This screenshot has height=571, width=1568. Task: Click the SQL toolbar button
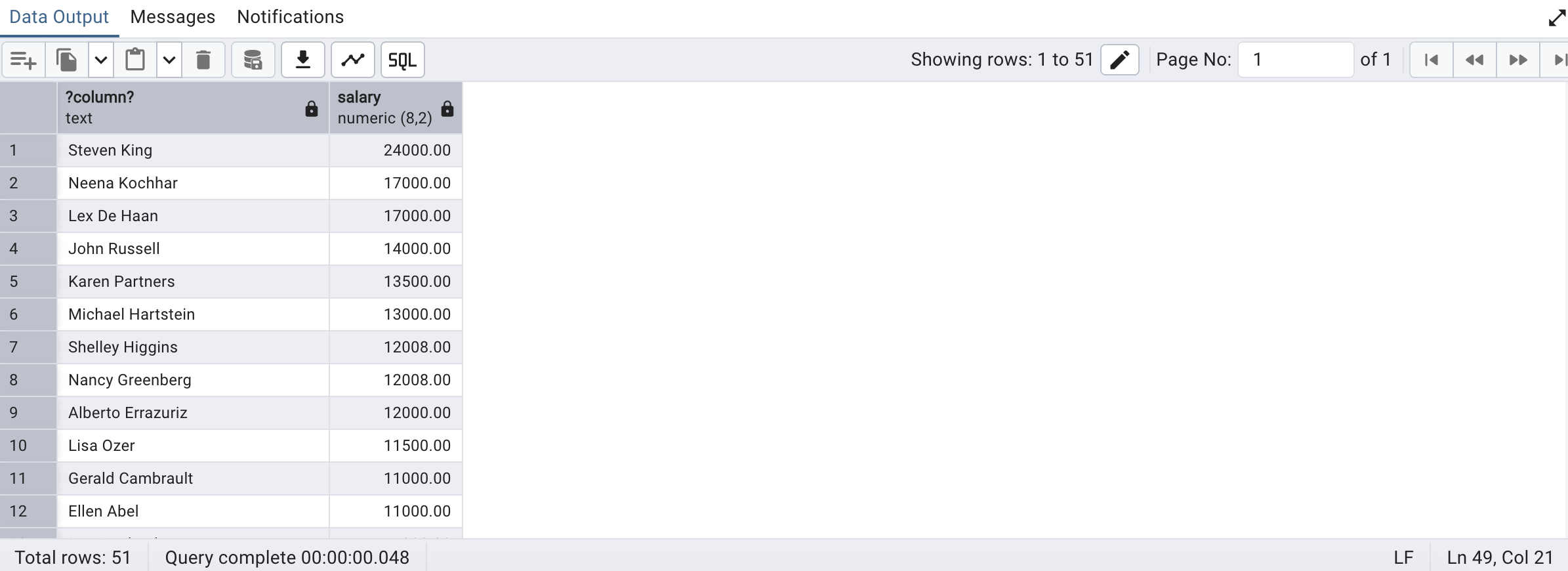click(x=402, y=60)
